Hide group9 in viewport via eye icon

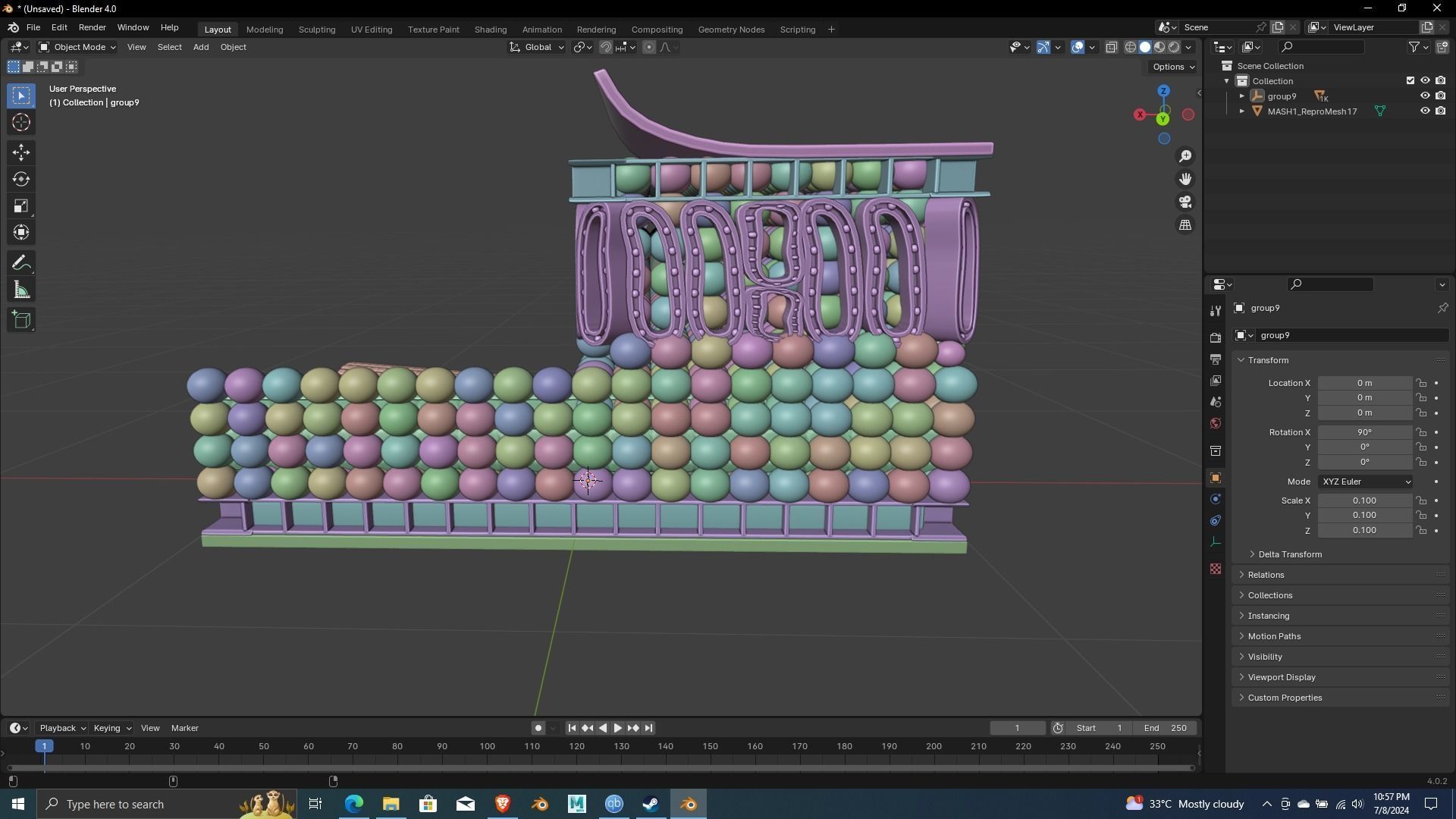tap(1425, 96)
